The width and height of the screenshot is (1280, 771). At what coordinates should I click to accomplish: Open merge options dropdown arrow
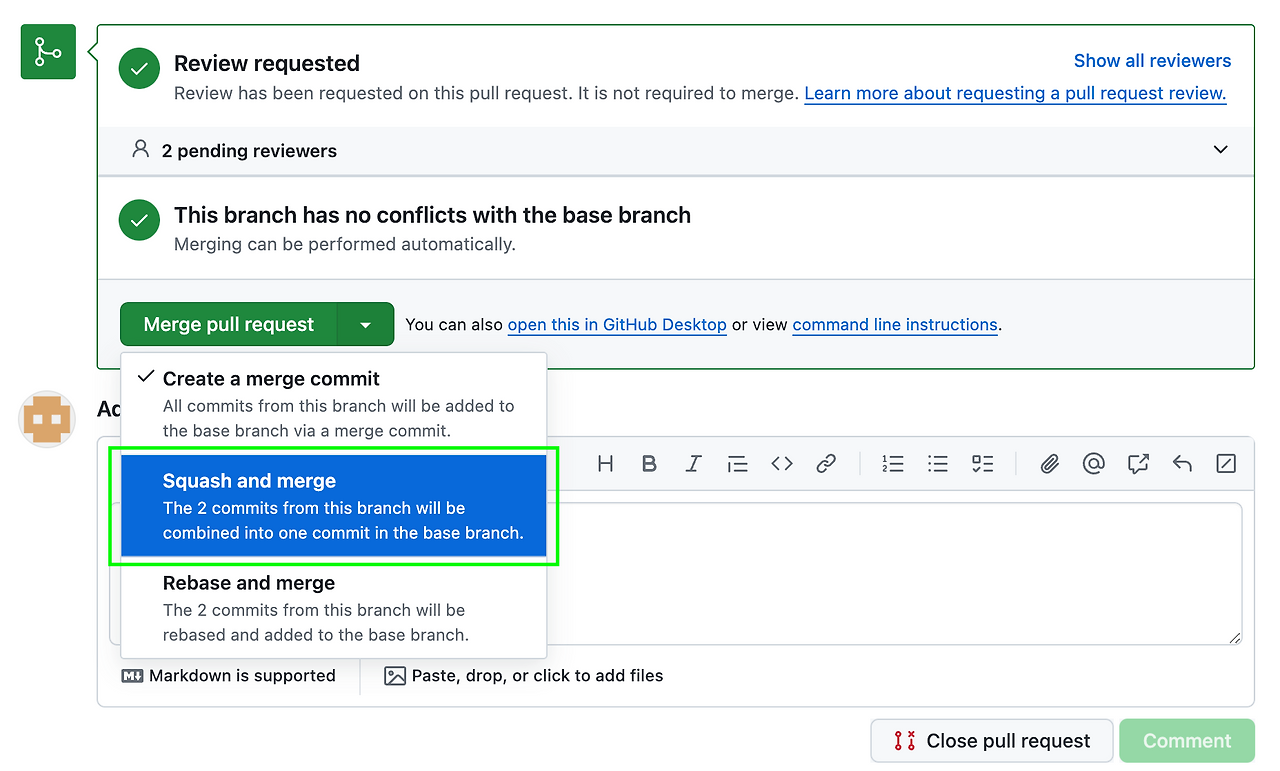pyautogui.click(x=366, y=325)
